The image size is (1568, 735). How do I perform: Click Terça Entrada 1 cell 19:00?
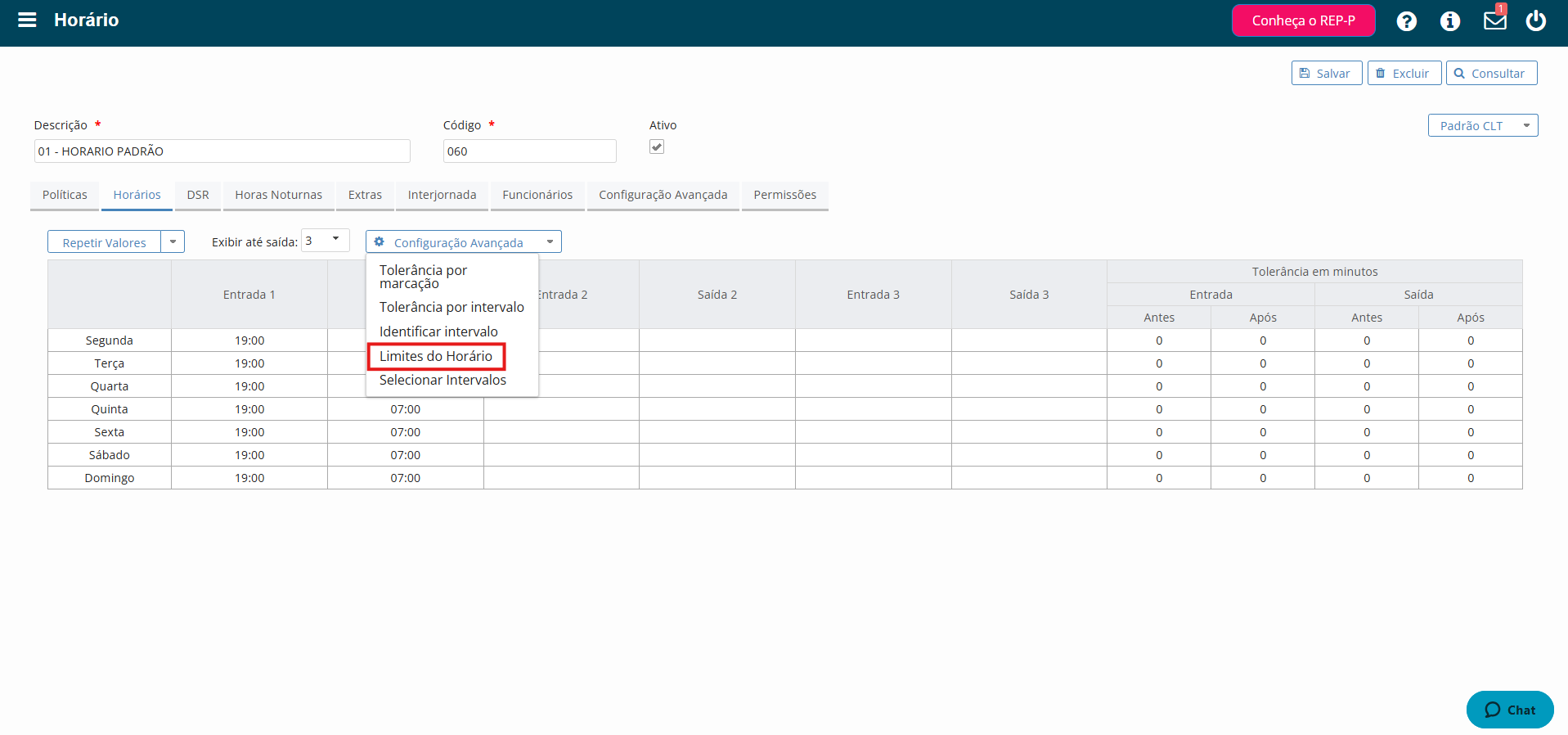coord(249,363)
